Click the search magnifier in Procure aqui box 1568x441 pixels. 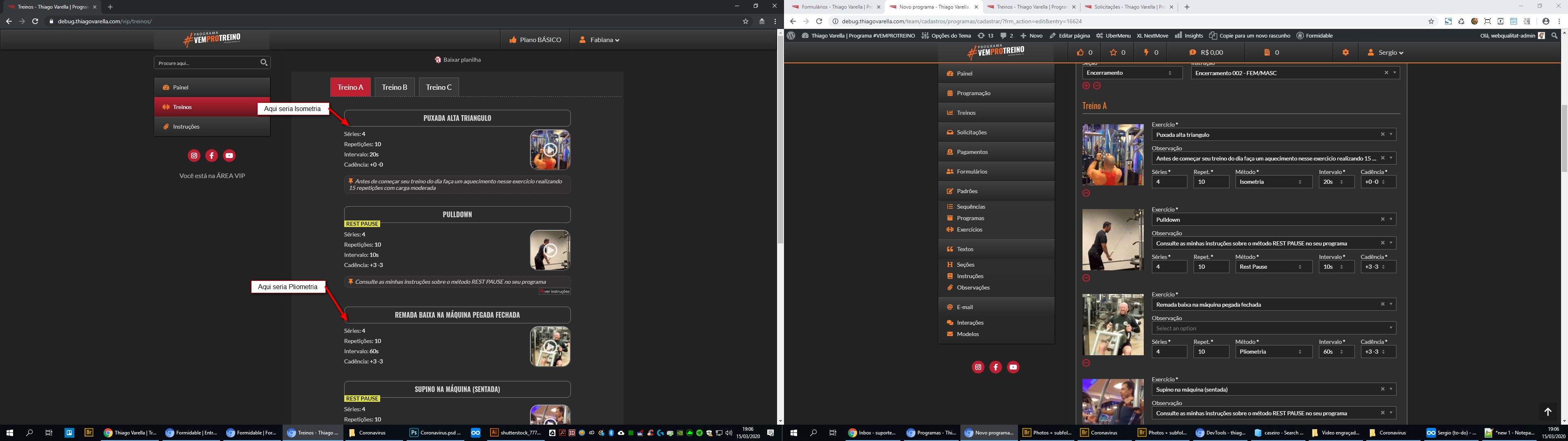(263, 63)
